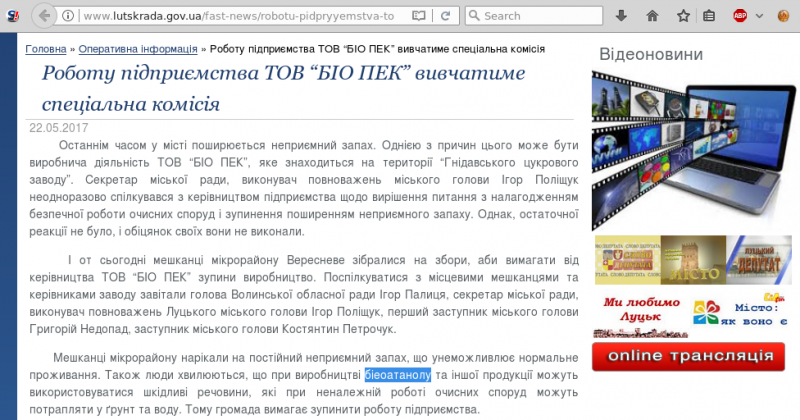This screenshot has width=800, height=420.
Task: Open Adblock Plus ABP icon
Action: 740,16
